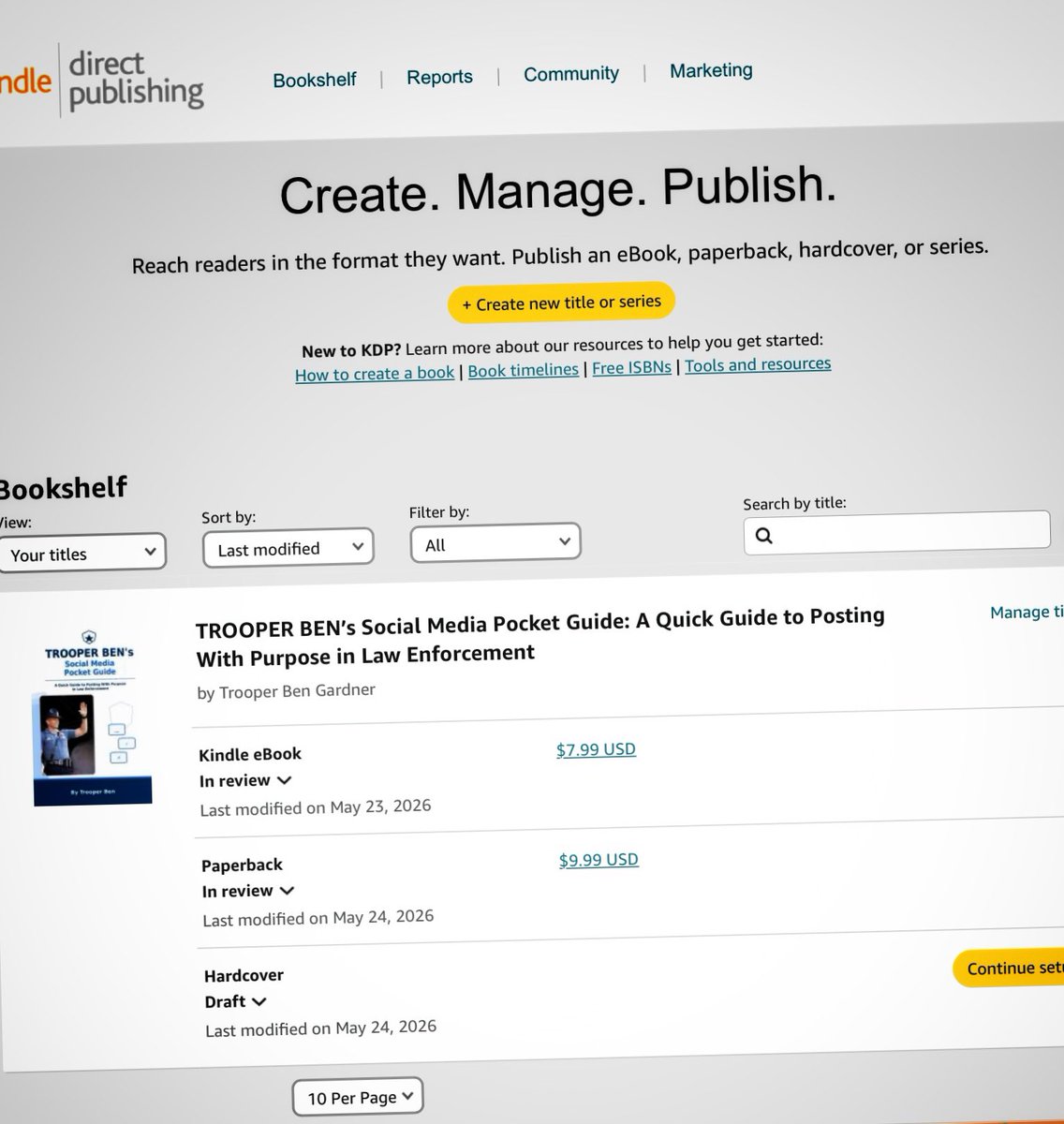The height and width of the screenshot is (1124, 1064).
Task: Open the Reports tab
Action: pos(439,77)
